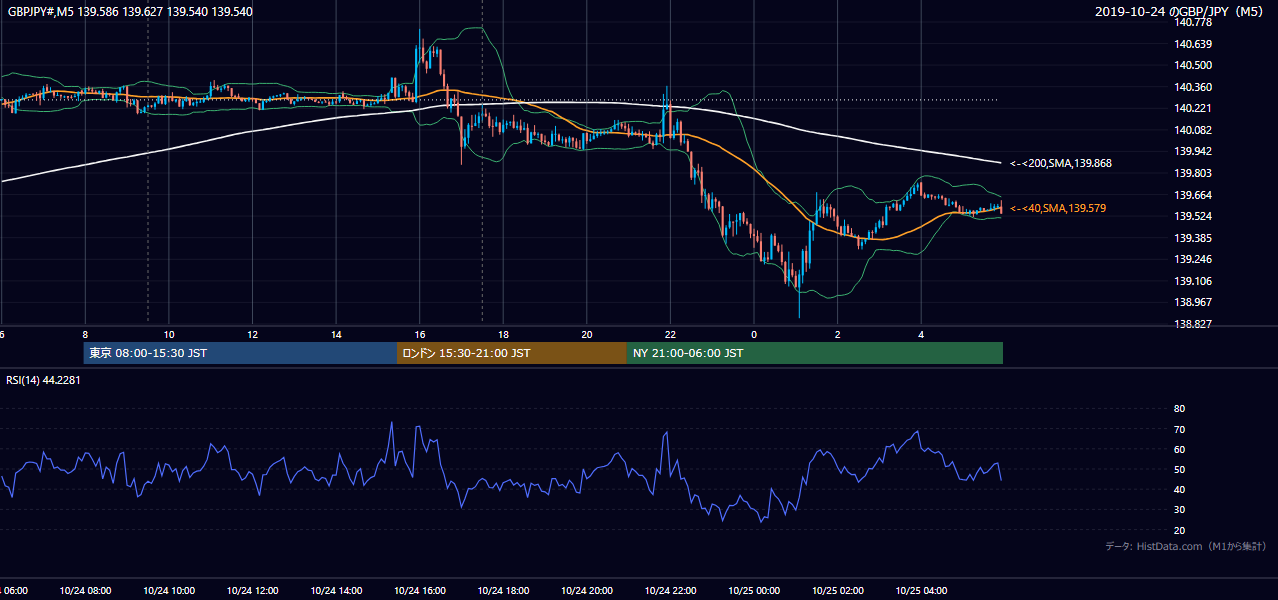Click hour mark 10 under the price chart

point(169,335)
